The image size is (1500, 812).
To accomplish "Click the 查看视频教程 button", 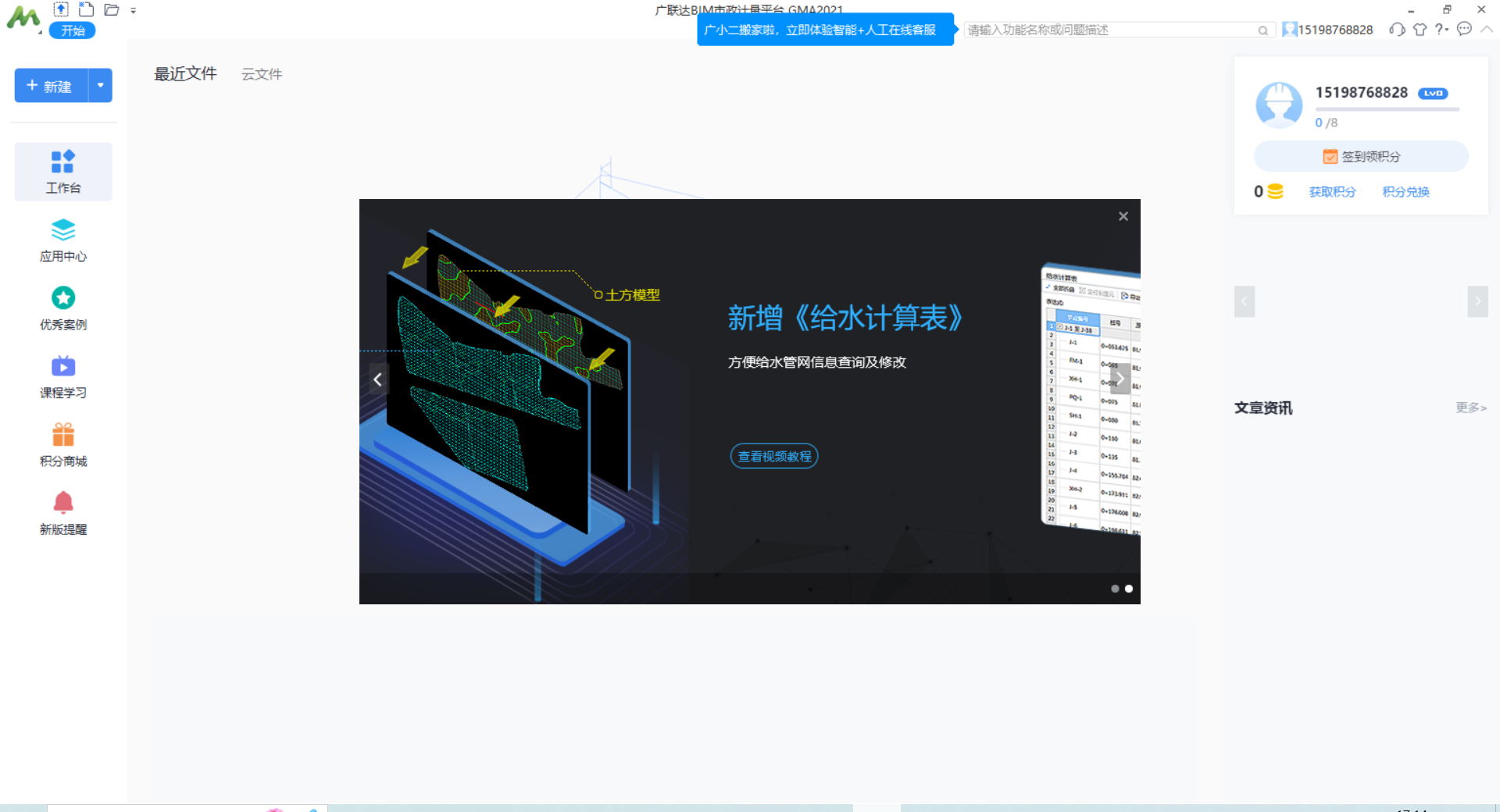I will pos(774,456).
